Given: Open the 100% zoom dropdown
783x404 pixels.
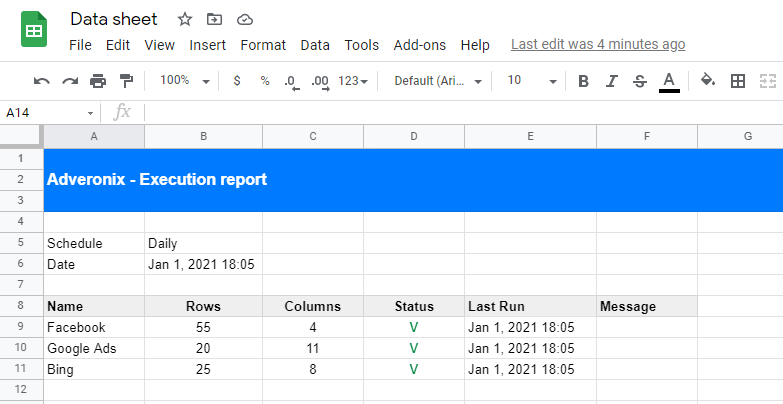Looking at the screenshot, I should click(x=184, y=80).
